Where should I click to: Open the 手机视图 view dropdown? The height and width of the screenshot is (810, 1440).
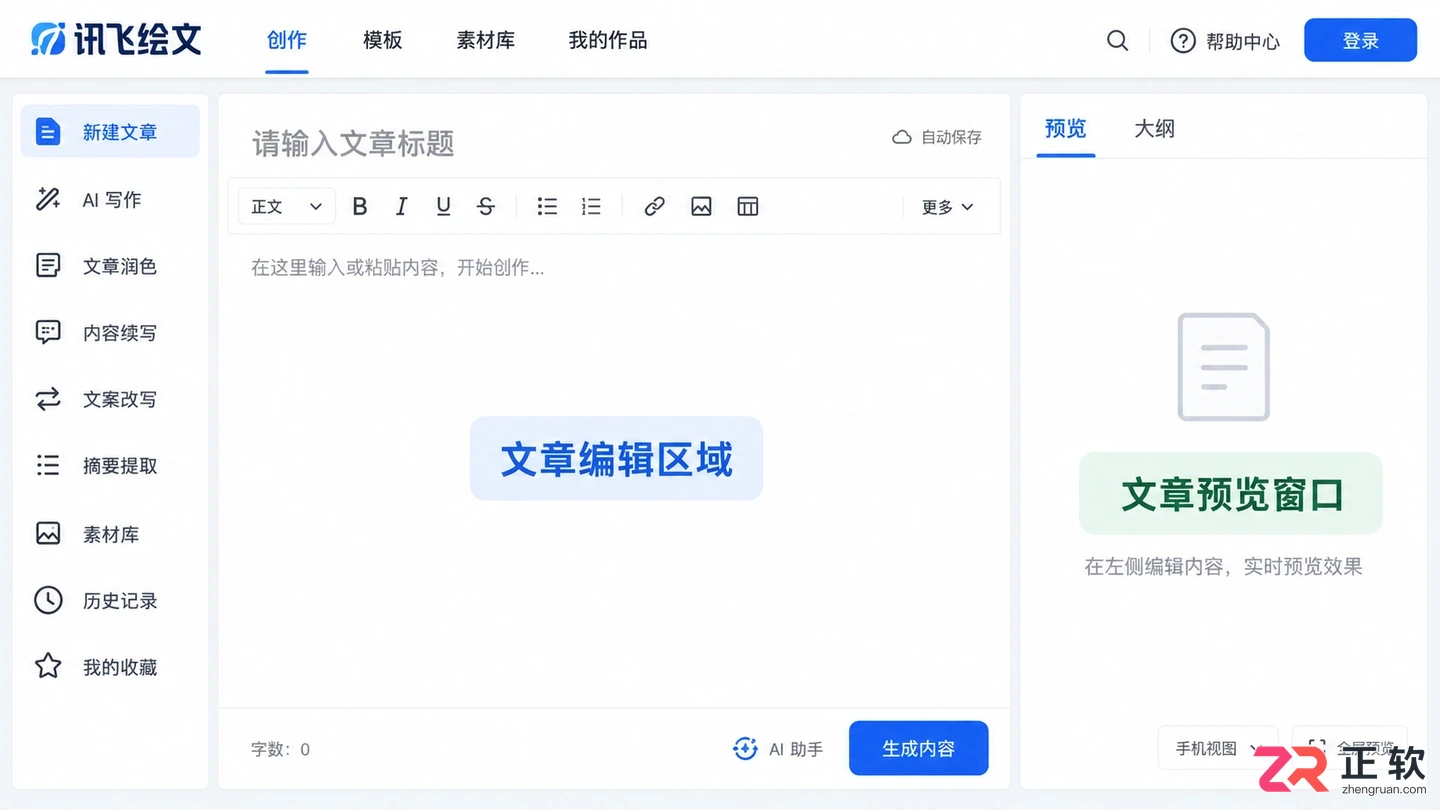1218,748
